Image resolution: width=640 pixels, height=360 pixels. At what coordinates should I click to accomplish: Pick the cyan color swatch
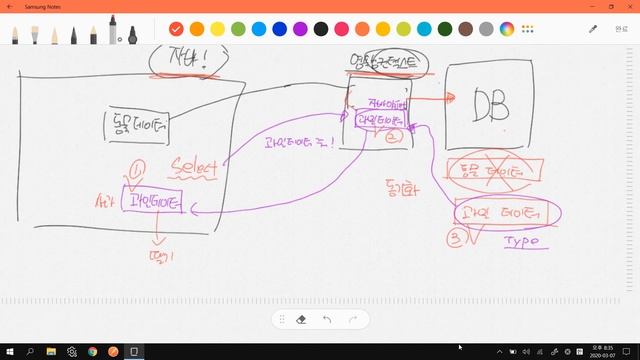(424, 29)
